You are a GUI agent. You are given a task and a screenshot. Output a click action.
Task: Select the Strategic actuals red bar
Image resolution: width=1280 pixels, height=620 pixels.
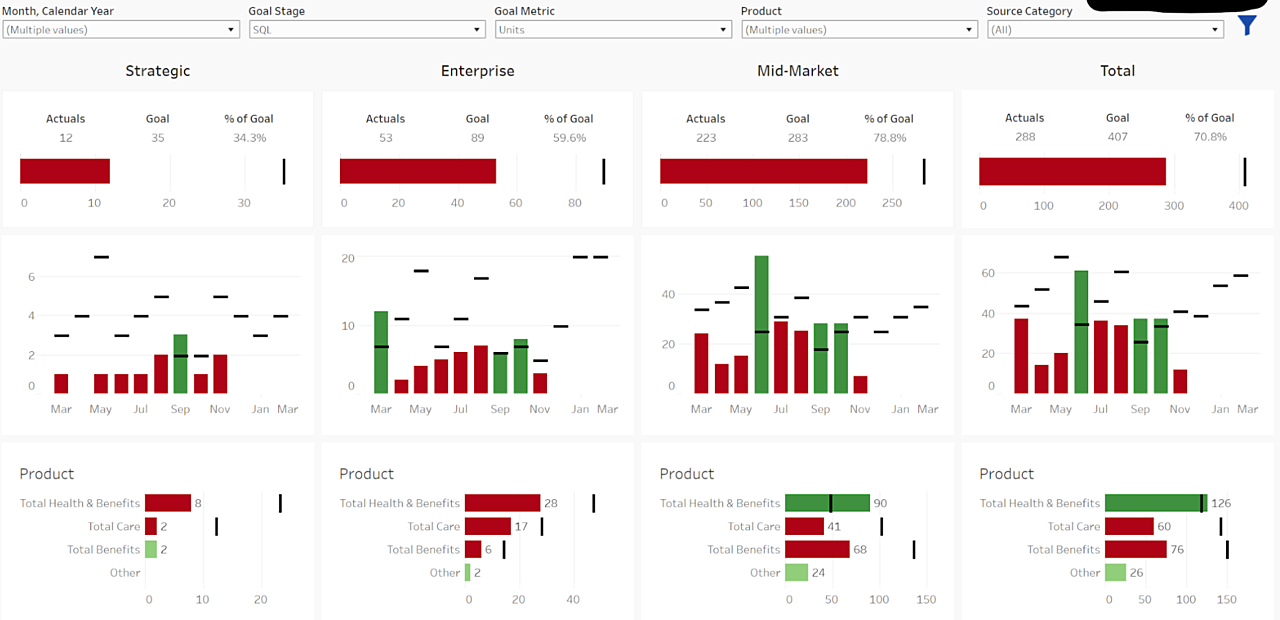[x=65, y=171]
